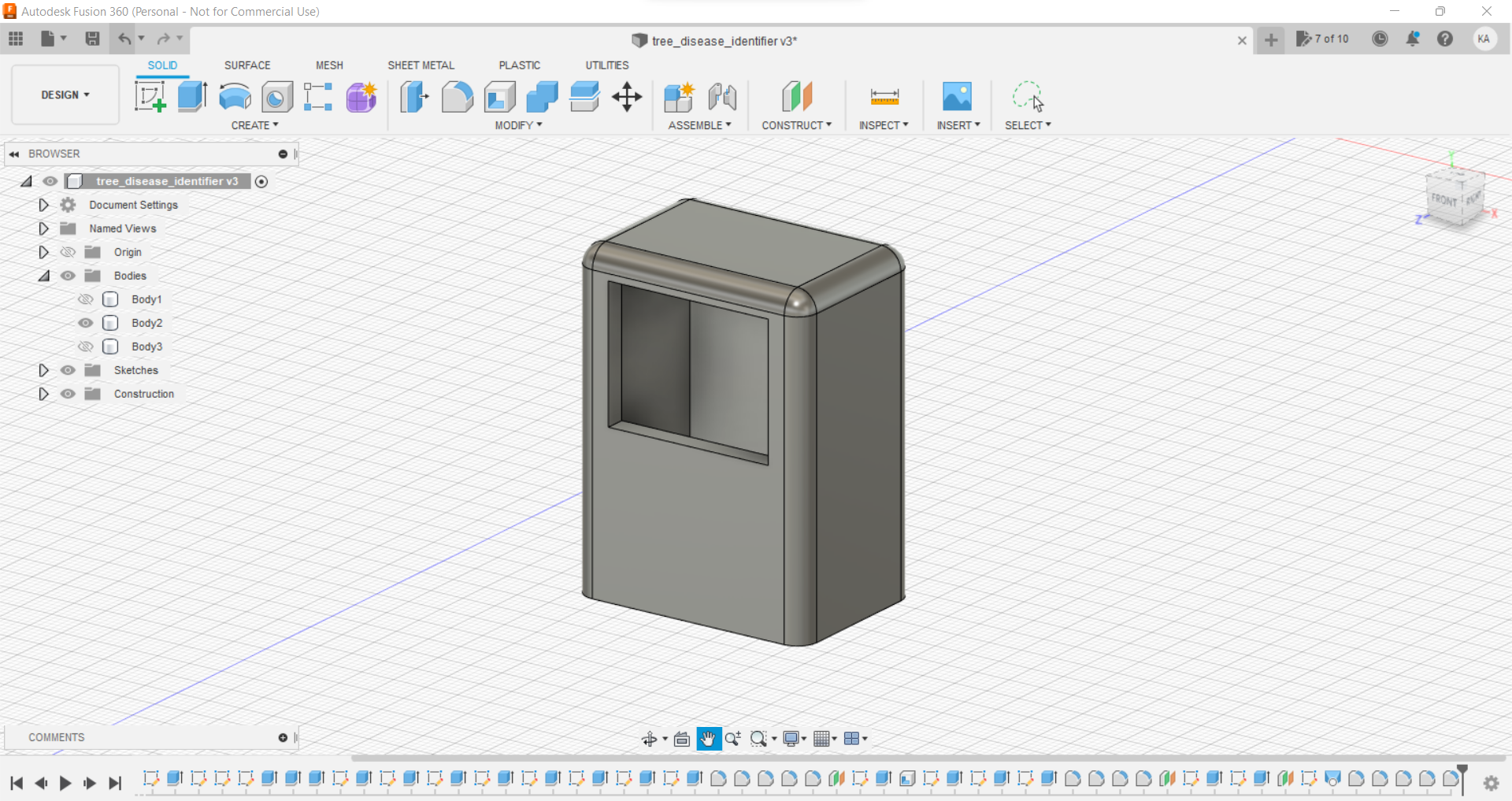Open the DESIGN workspace dropdown
Viewport: 1512px width, 801px height.
65,95
